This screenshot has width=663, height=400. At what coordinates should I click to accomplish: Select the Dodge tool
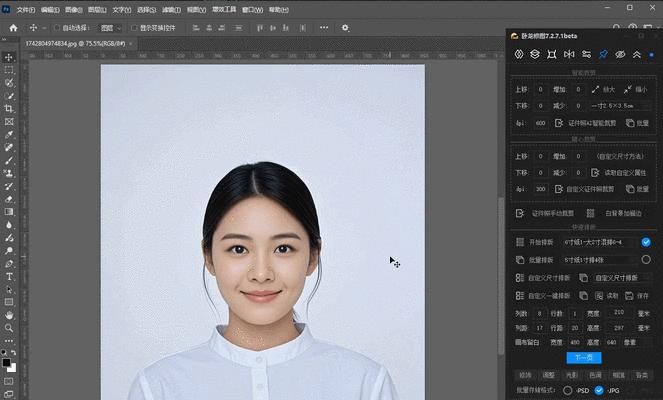tap(9, 250)
